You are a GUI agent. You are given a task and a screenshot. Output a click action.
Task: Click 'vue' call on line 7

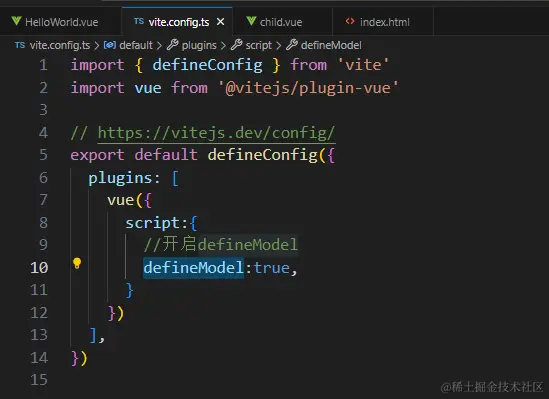(x=120, y=200)
